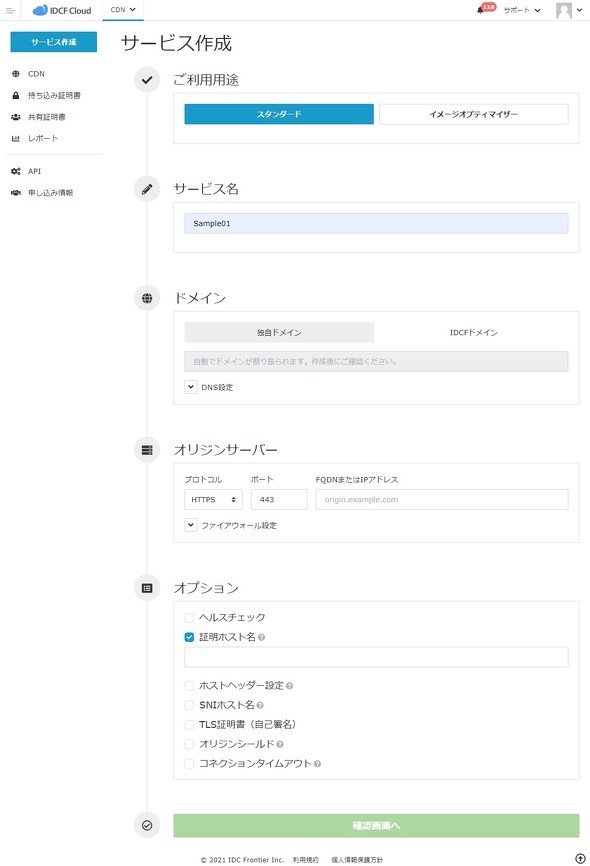
Task: Click the help icon next to 証明ホスト名
Action: (x=261, y=637)
